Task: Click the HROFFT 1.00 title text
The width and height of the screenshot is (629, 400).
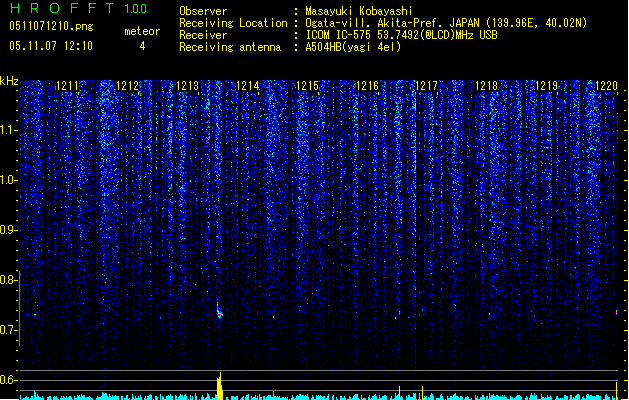Action: pyautogui.click(x=78, y=8)
